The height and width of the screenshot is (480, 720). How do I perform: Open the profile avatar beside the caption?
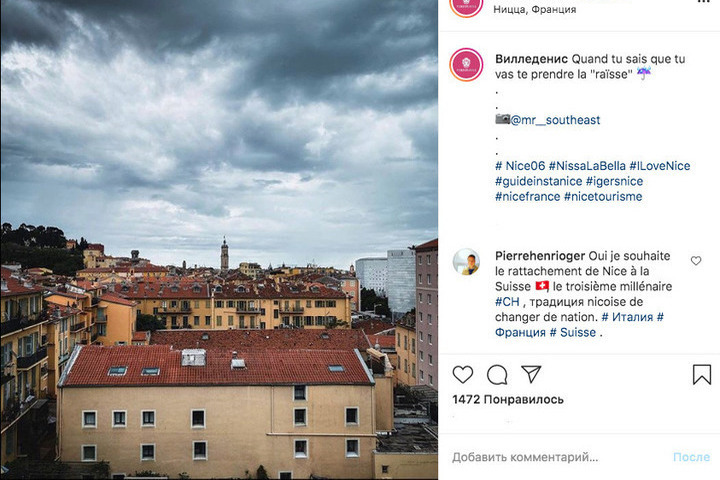pos(466,65)
